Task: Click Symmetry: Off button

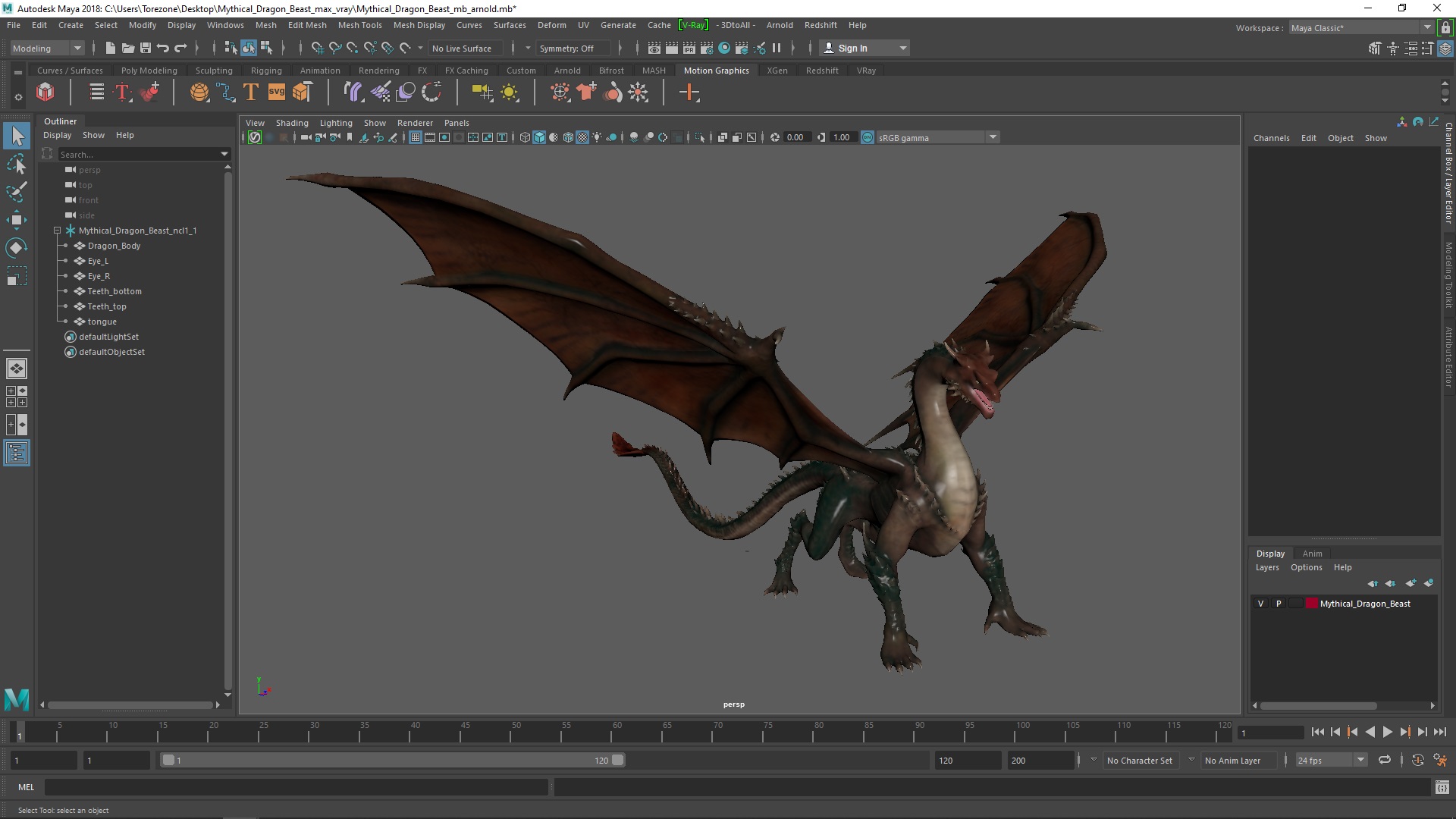Action: (x=573, y=48)
